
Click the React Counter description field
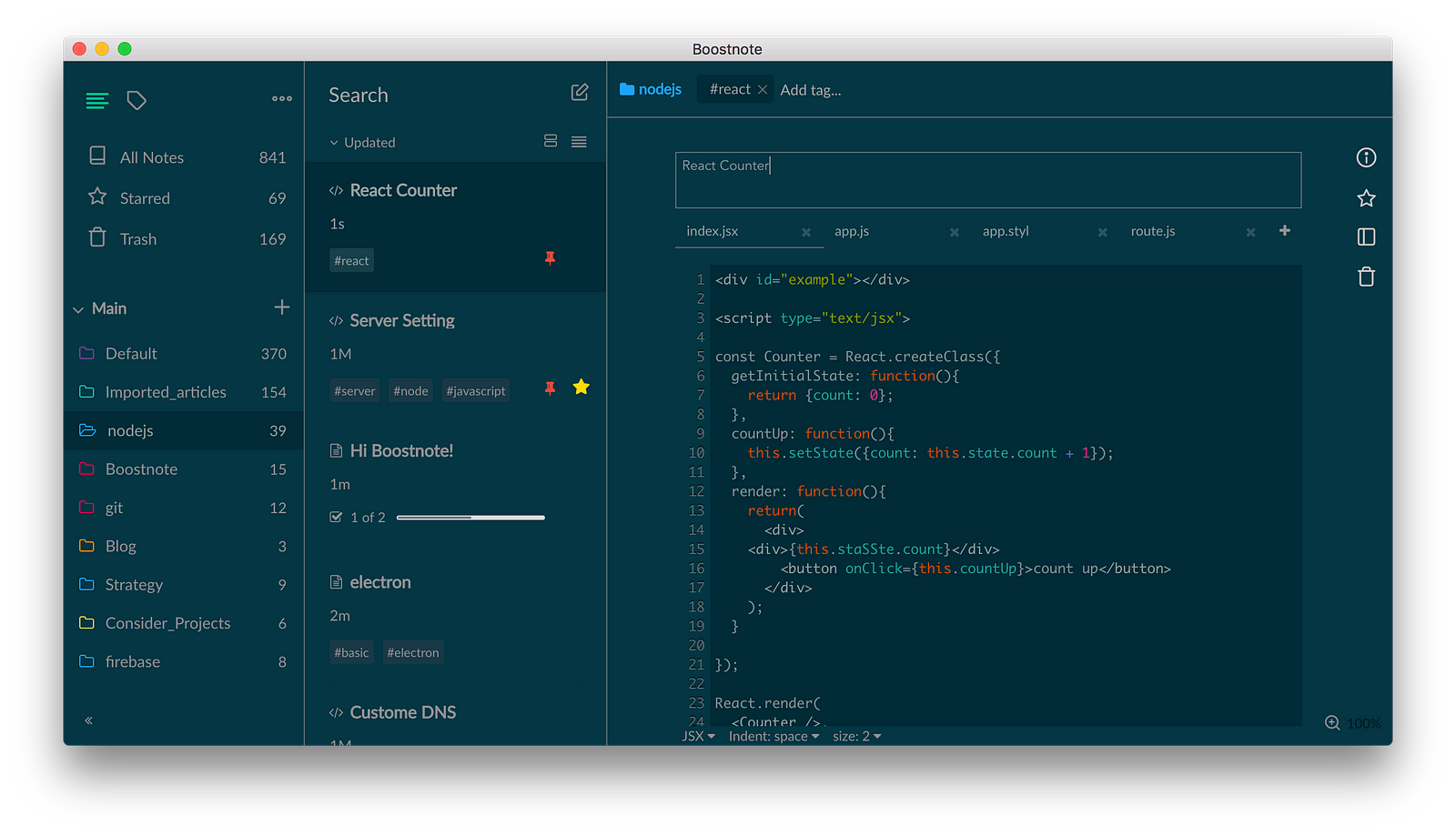(988, 180)
